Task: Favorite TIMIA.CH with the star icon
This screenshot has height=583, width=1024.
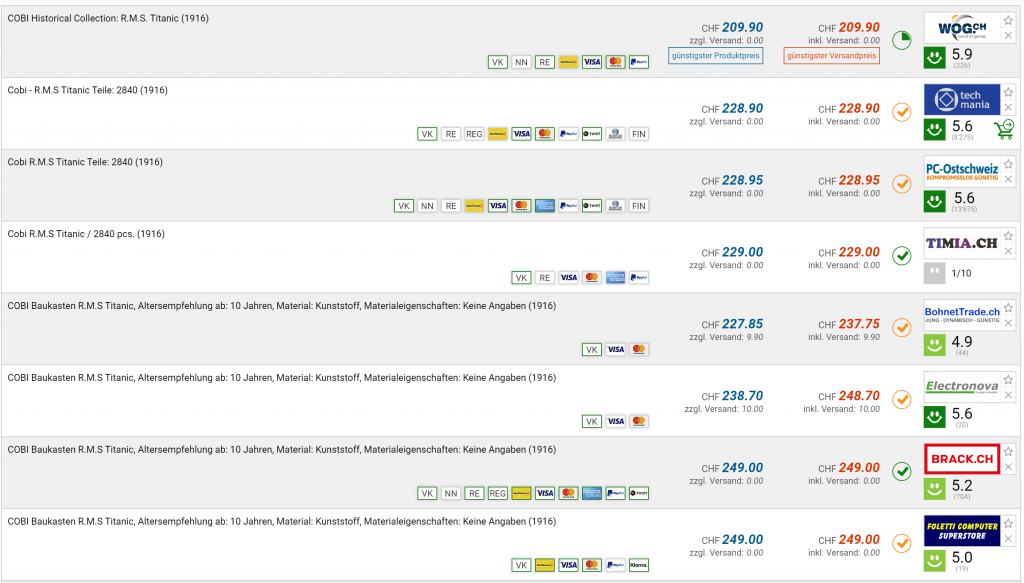Action: 1008,236
